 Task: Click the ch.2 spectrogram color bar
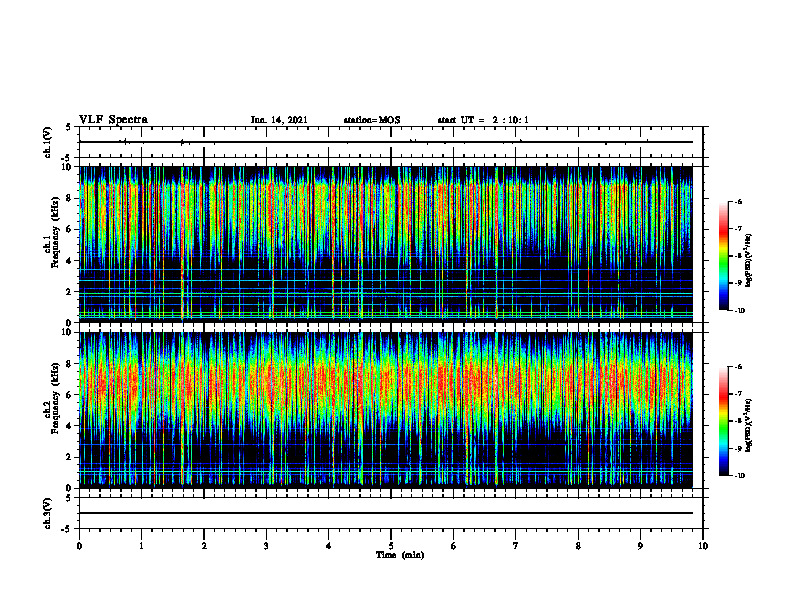723,421
